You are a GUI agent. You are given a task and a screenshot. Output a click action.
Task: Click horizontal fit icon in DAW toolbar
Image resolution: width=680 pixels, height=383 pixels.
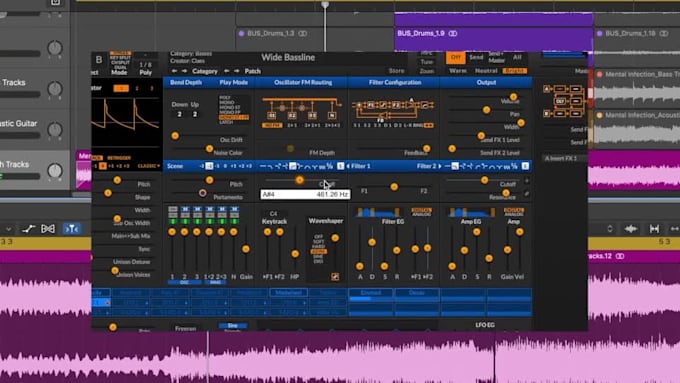(x=654, y=229)
